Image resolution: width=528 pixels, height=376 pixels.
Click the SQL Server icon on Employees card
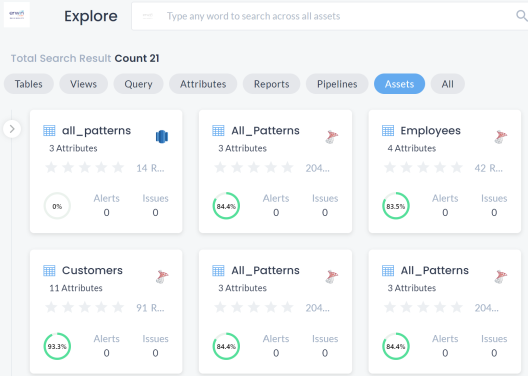pos(501,137)
